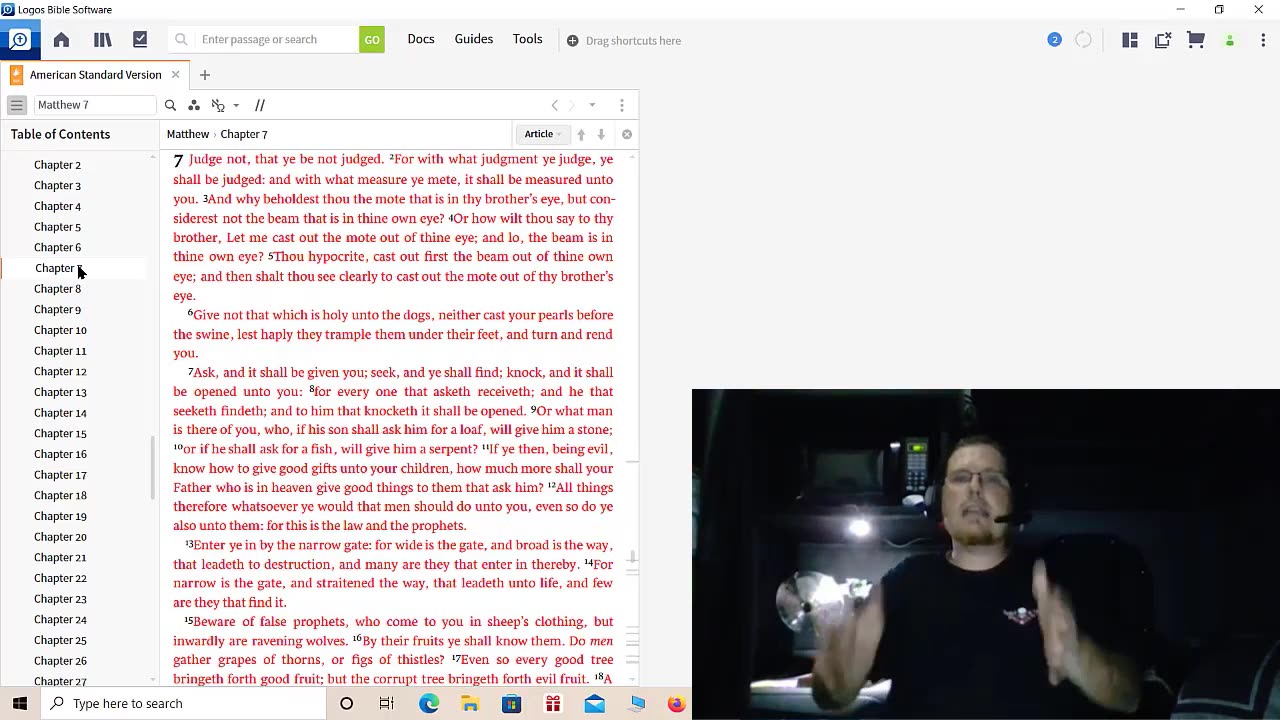1280x720 pixels.
Task: Select Chapter 5 in Table of Contents
Action: pyautogui.click(x=57, y=227)
